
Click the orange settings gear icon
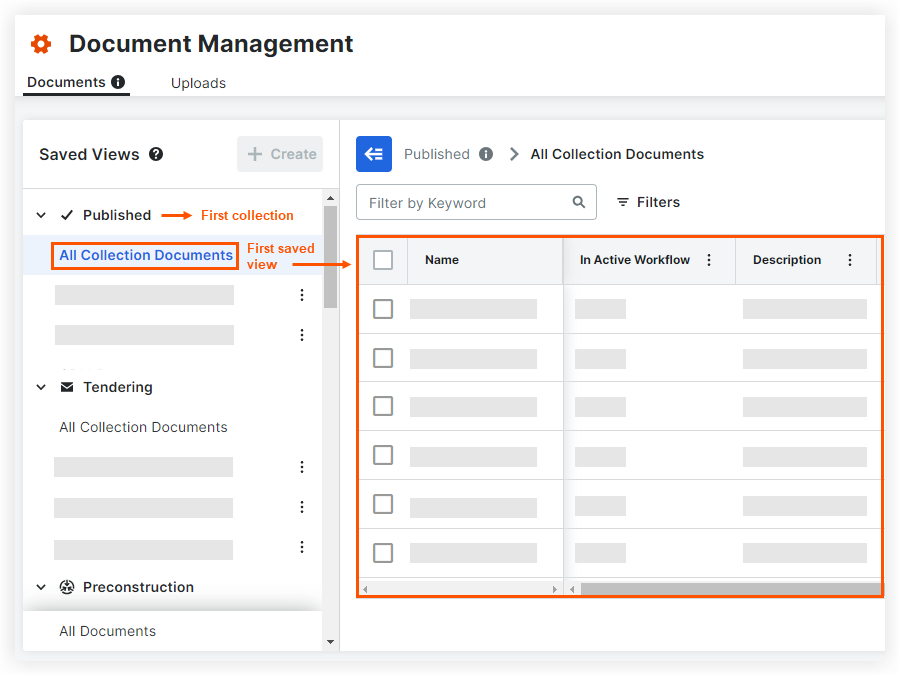pos(41,44)
